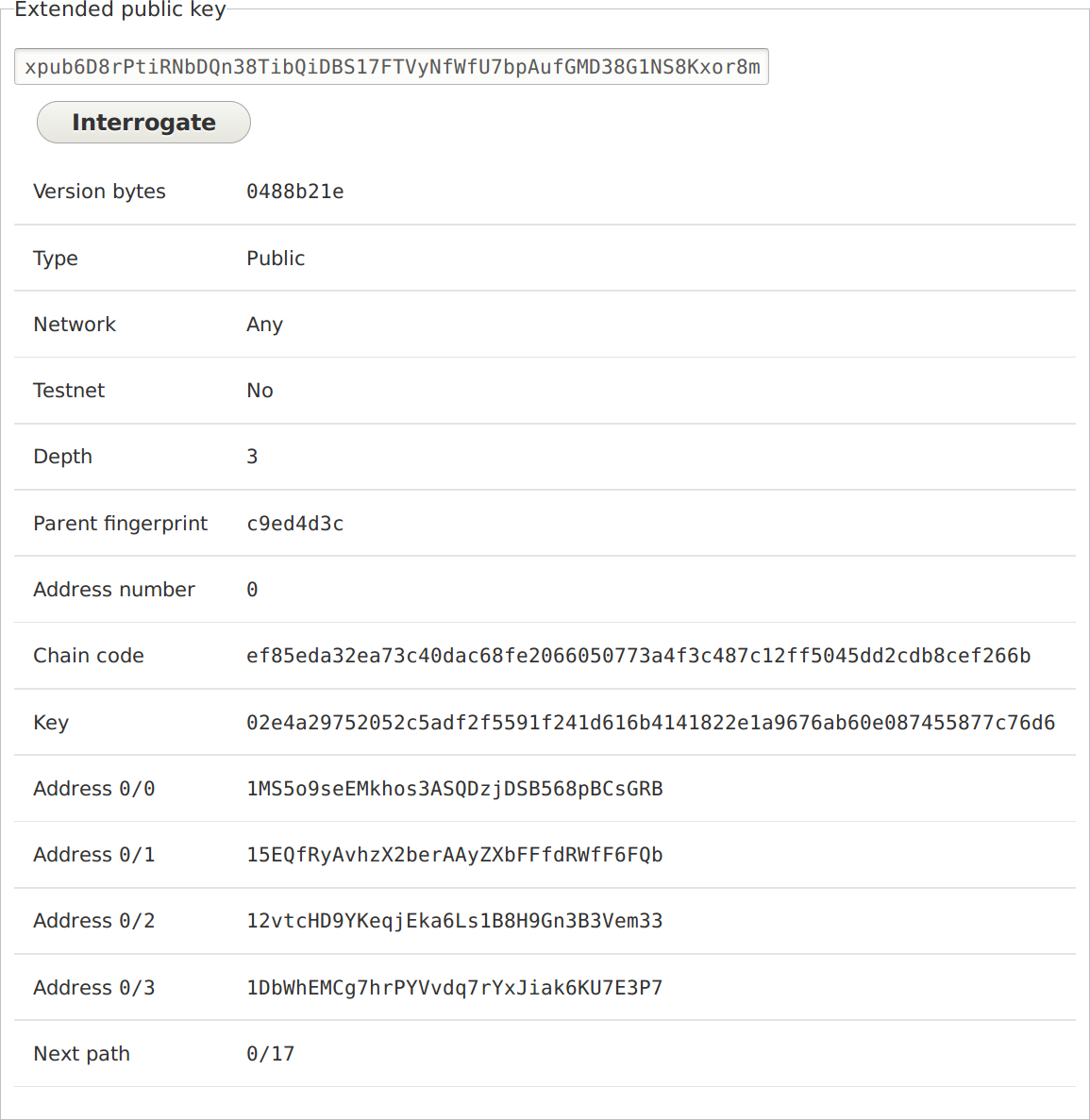Click Address 0/3 value 1DbWhEMC...
This screenshot has height=1120, width=1090.
click(454, 988)
